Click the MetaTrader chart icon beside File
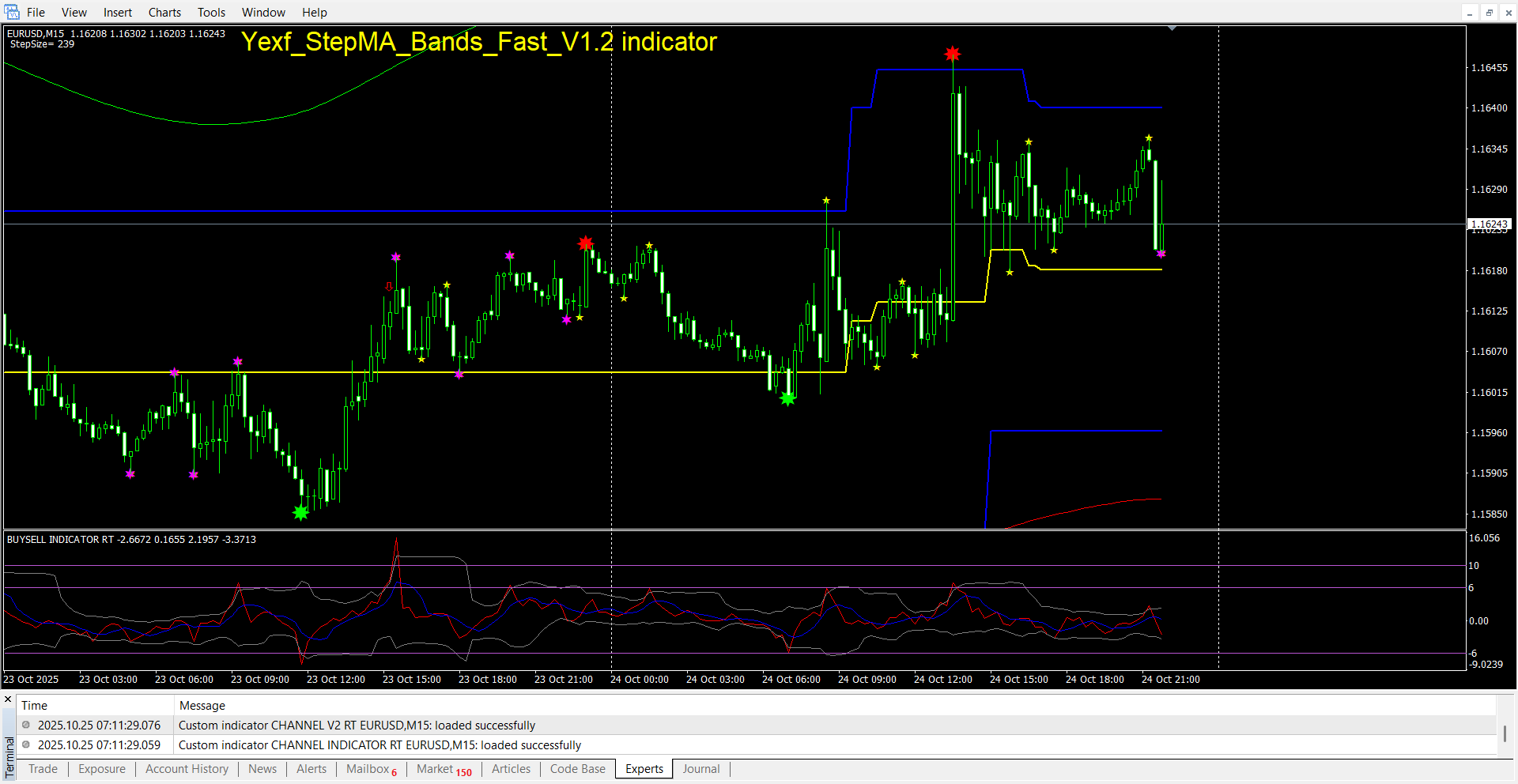1518x784 pixels. click(x=12, y=13)
